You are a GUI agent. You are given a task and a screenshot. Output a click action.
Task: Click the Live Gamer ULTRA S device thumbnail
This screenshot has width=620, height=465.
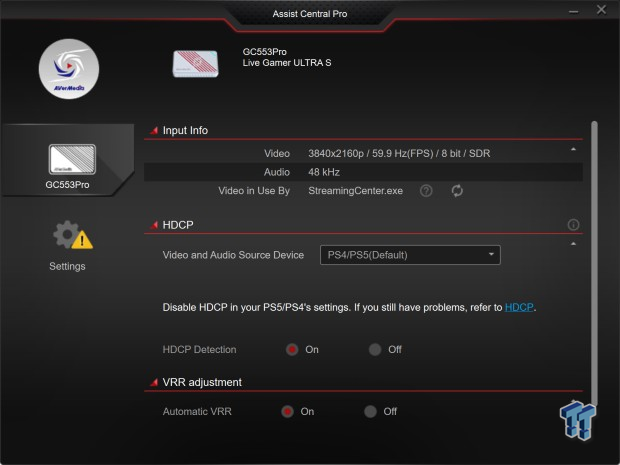click(195, 63)
